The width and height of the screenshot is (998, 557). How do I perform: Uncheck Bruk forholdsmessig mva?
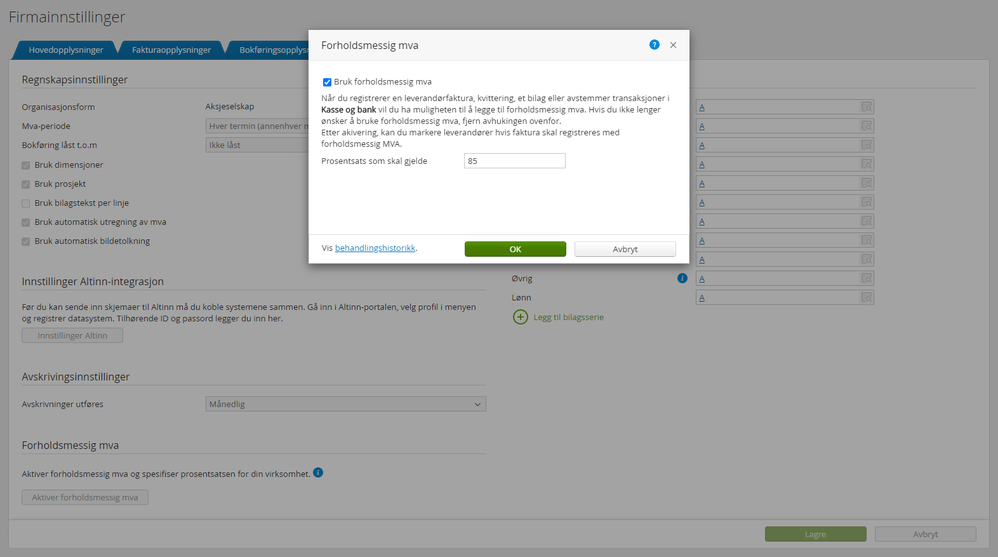pos(327,82)
